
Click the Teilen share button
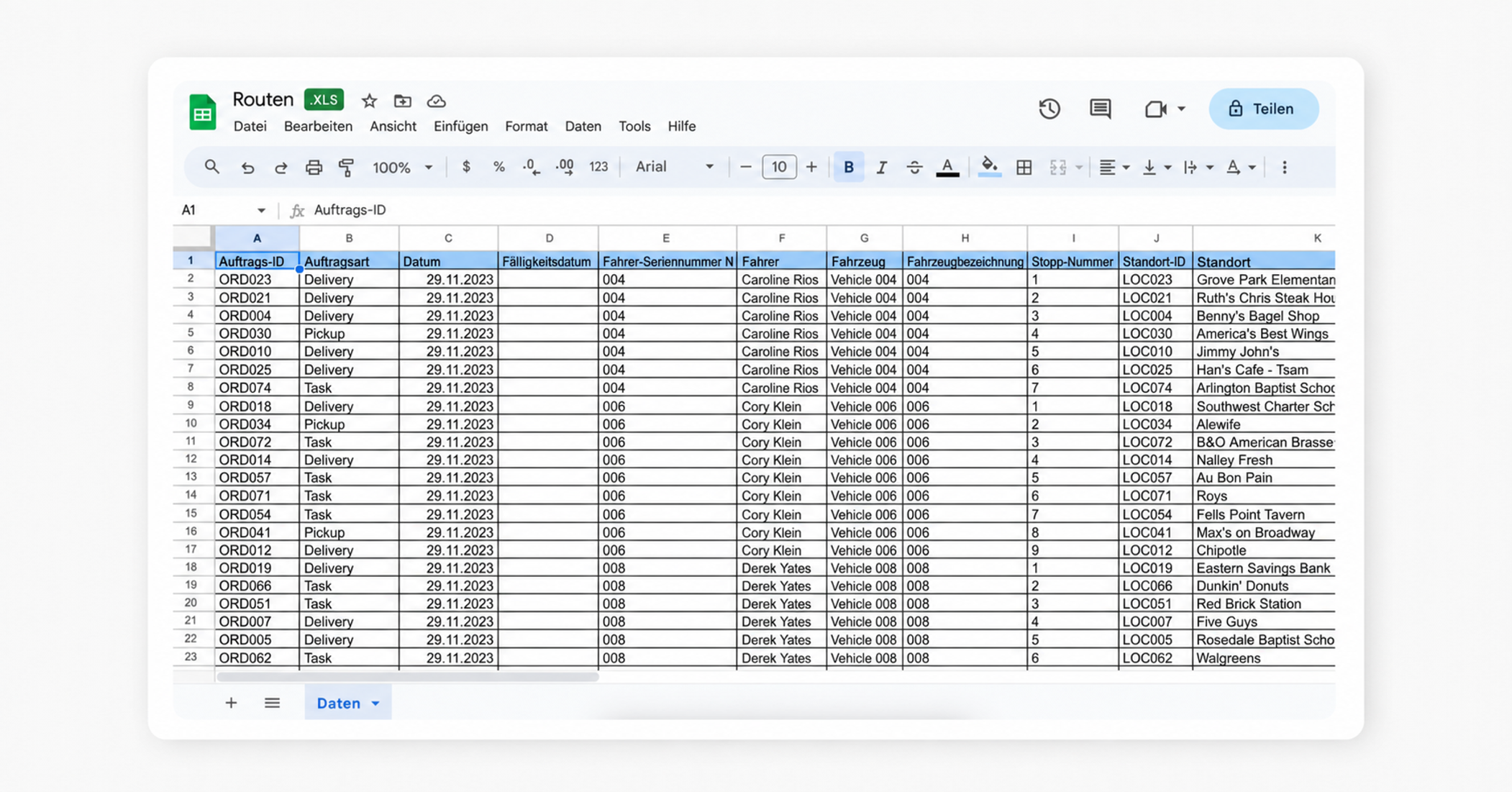[1263, 109]
